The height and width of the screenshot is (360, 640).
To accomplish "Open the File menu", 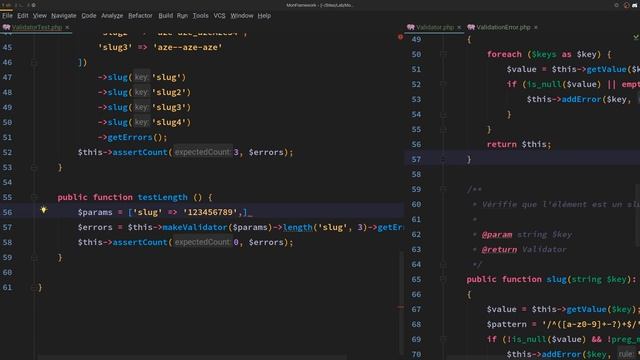I will click(x=7, y=16).
